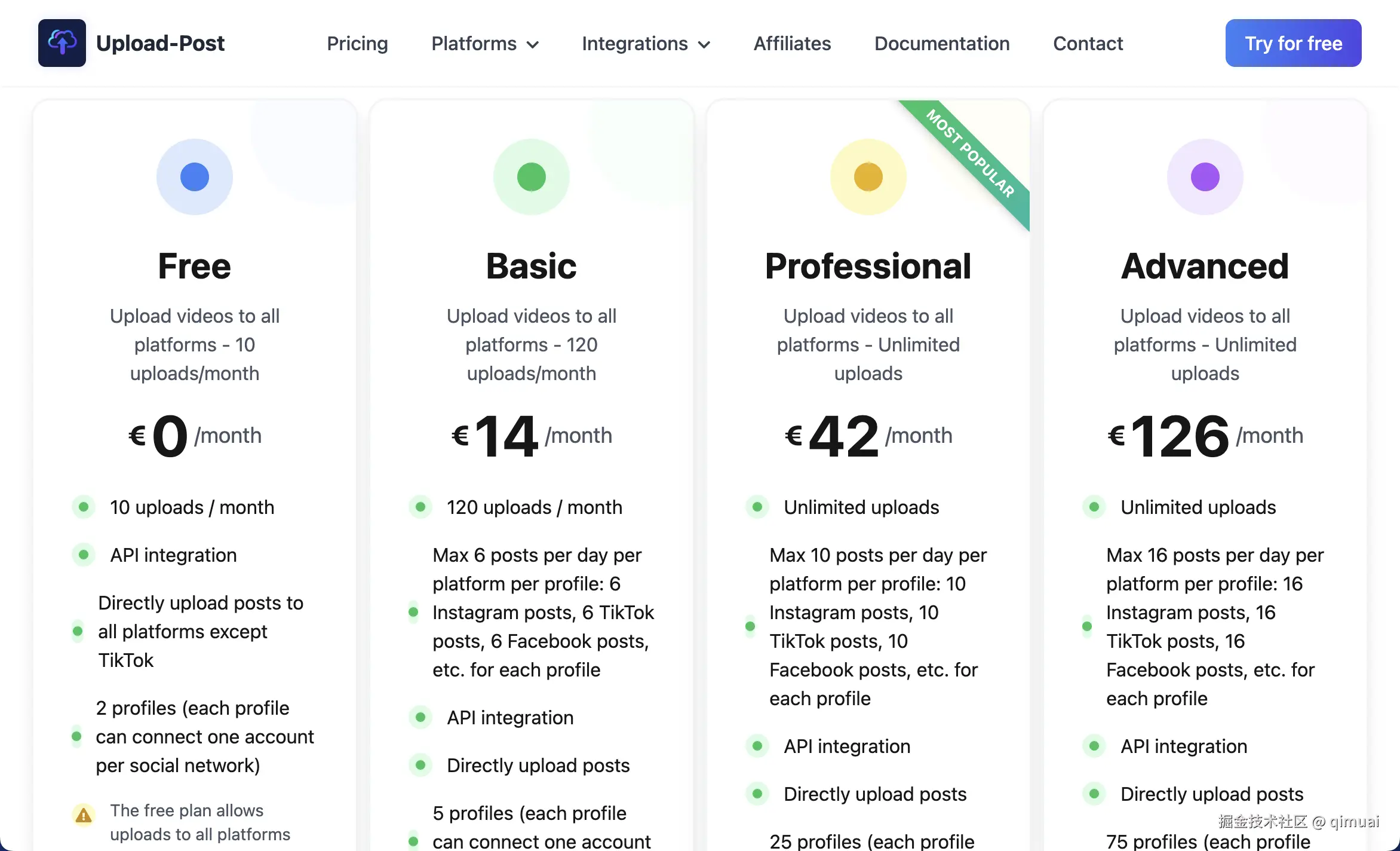Click the green Basic plan circle icon
The width and height of the screenshot is (1400, 851).
[532, 177]
